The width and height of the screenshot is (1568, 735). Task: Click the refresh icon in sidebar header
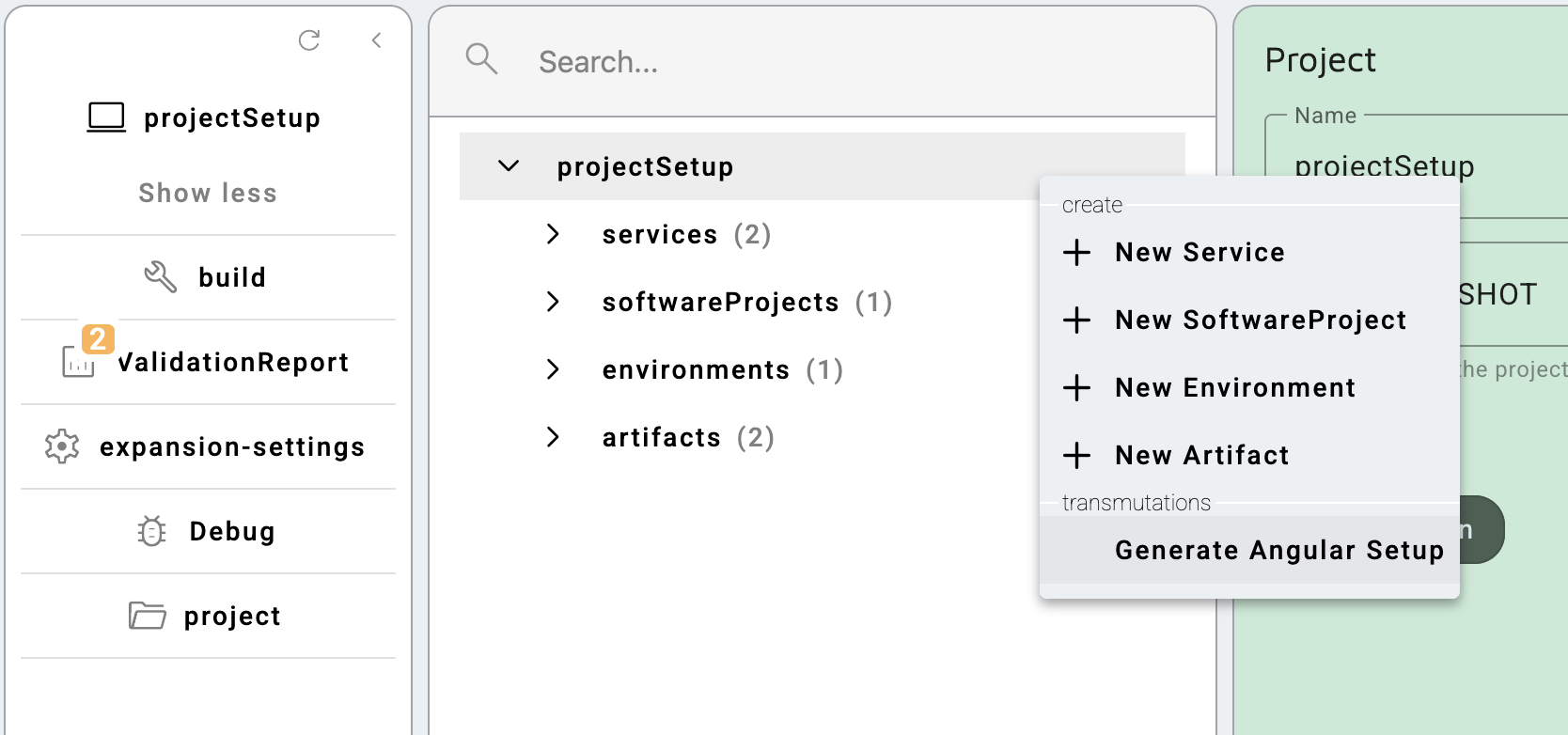[x=309, y=40]
